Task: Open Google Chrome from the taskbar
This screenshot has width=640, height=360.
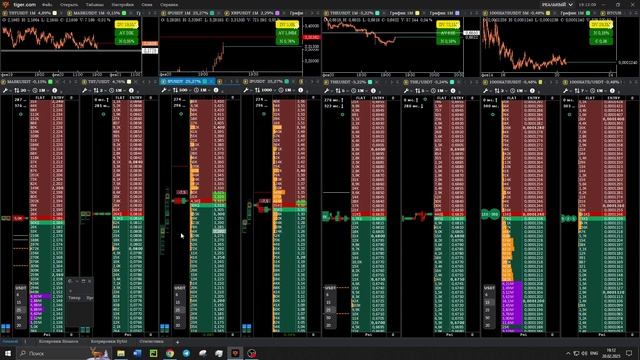Action: click(x=170, y=353)
